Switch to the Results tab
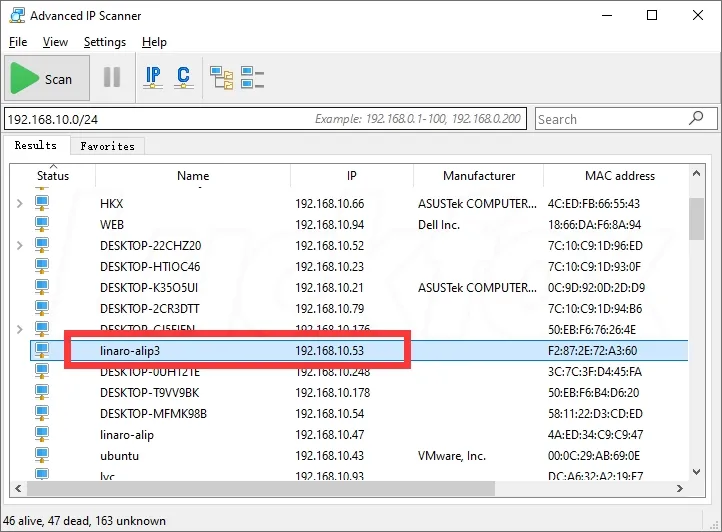Screen dimensions: 722x532 pos(36,146)
